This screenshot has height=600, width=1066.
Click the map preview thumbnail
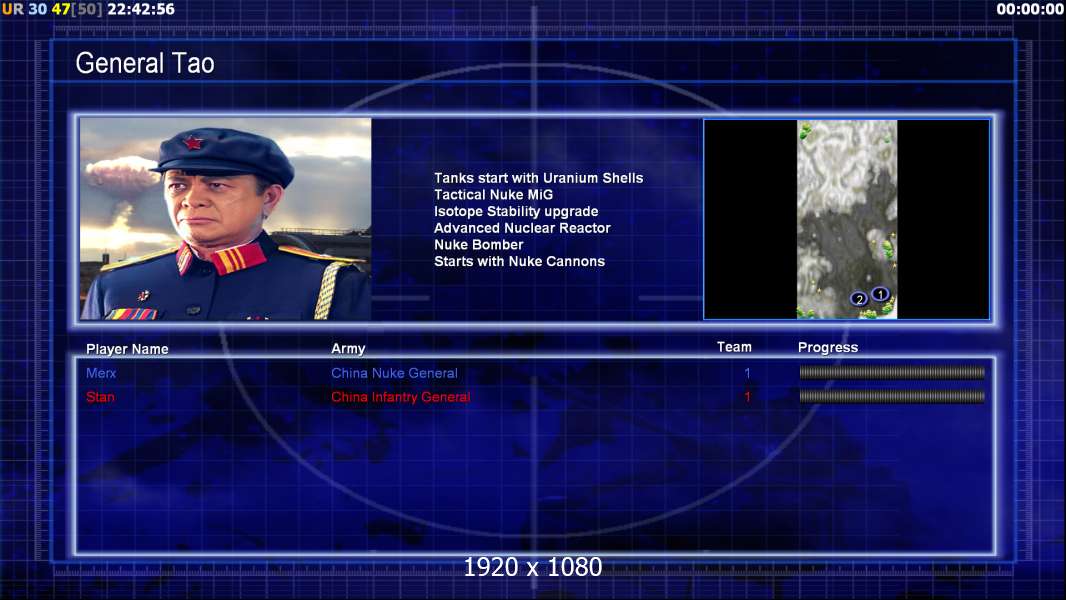[x=846, y=219]
